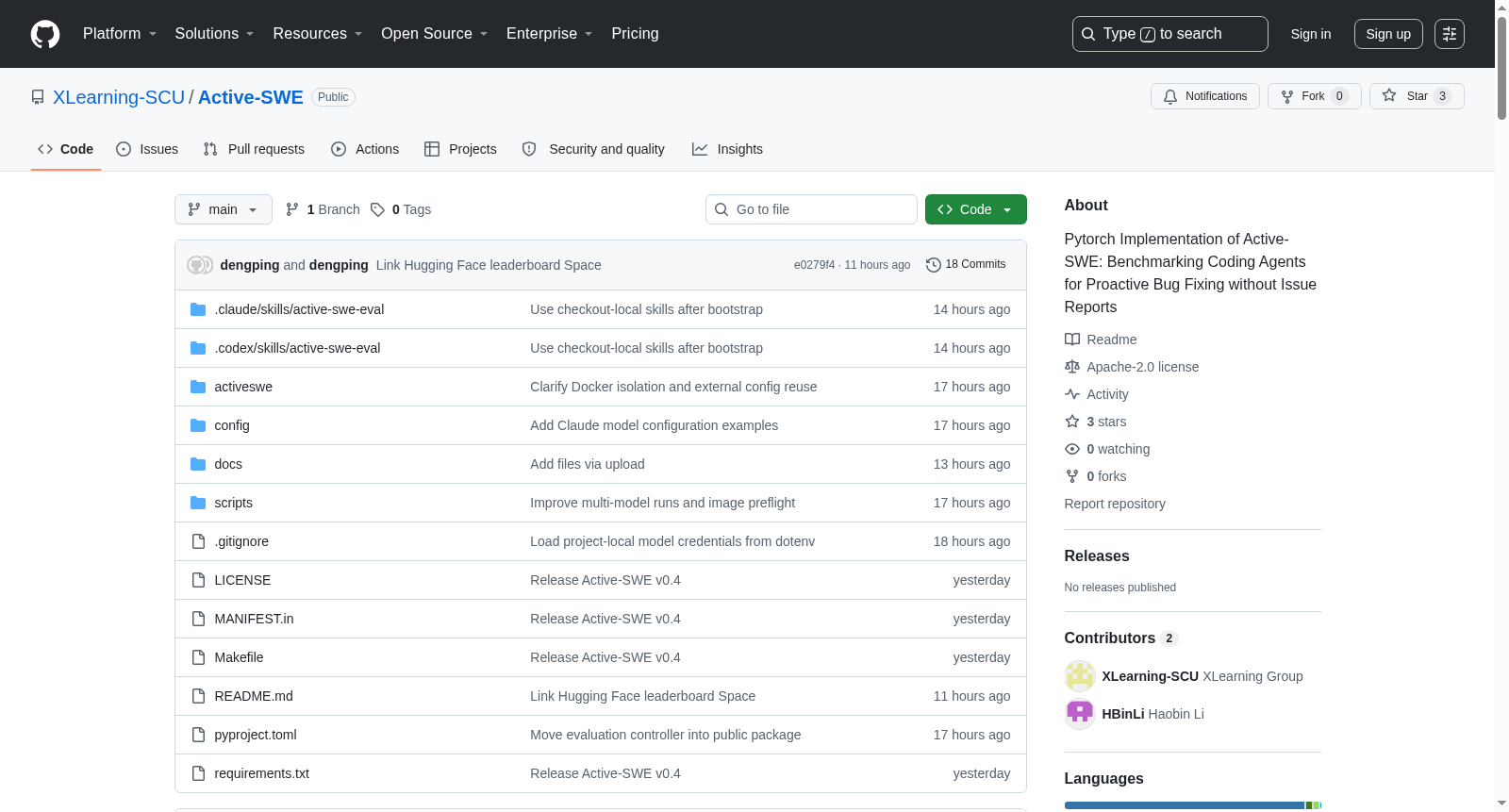View the 18 Commits history
The image size is (1509, 812).
[x=966, y=265]
